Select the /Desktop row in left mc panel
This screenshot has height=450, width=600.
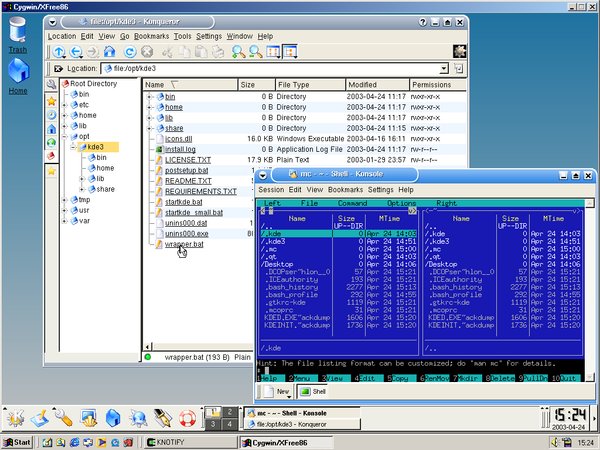click(338, 264)
